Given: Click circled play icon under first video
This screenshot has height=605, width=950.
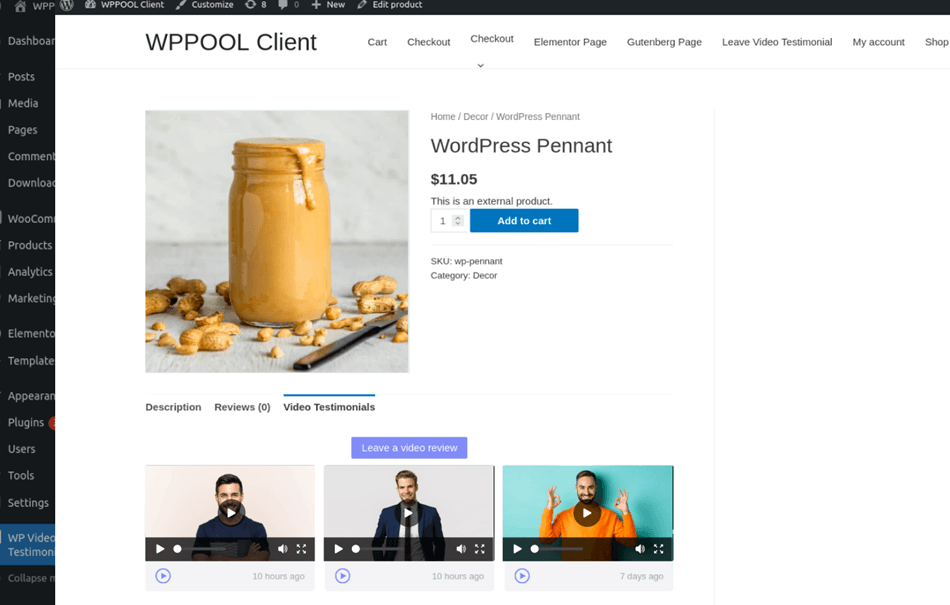Looking at the screenshot, I should (163, 575).
